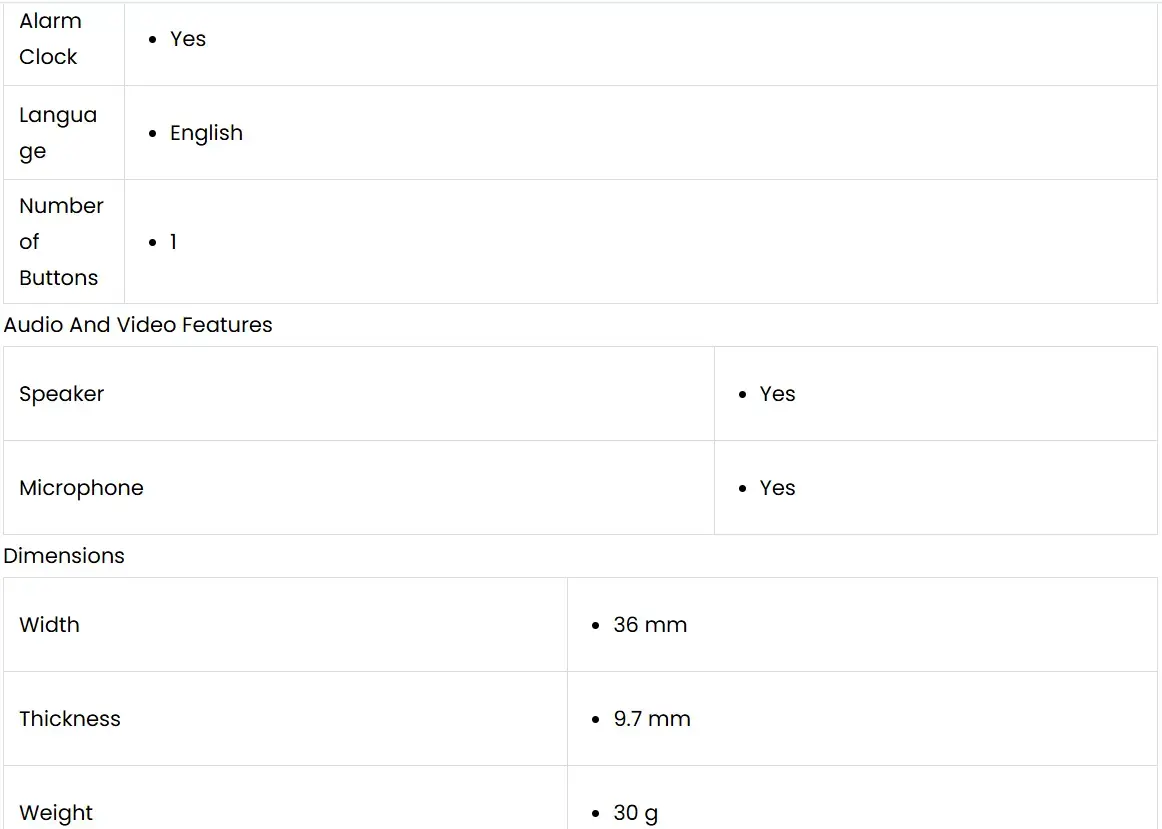
Task: Click the bullet beside the 36 mm value
Action: click(597, 626)
